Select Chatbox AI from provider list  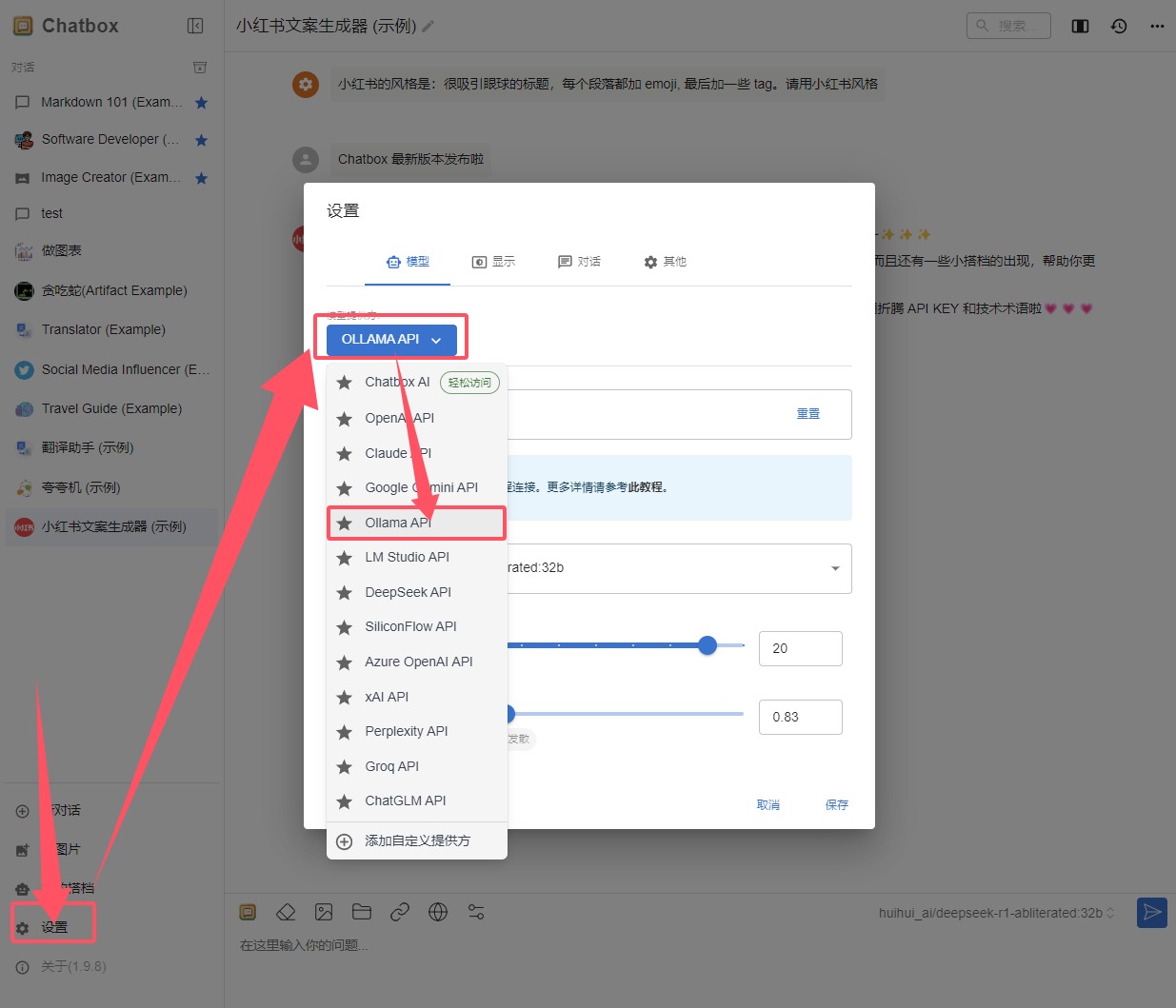point(417,383)
